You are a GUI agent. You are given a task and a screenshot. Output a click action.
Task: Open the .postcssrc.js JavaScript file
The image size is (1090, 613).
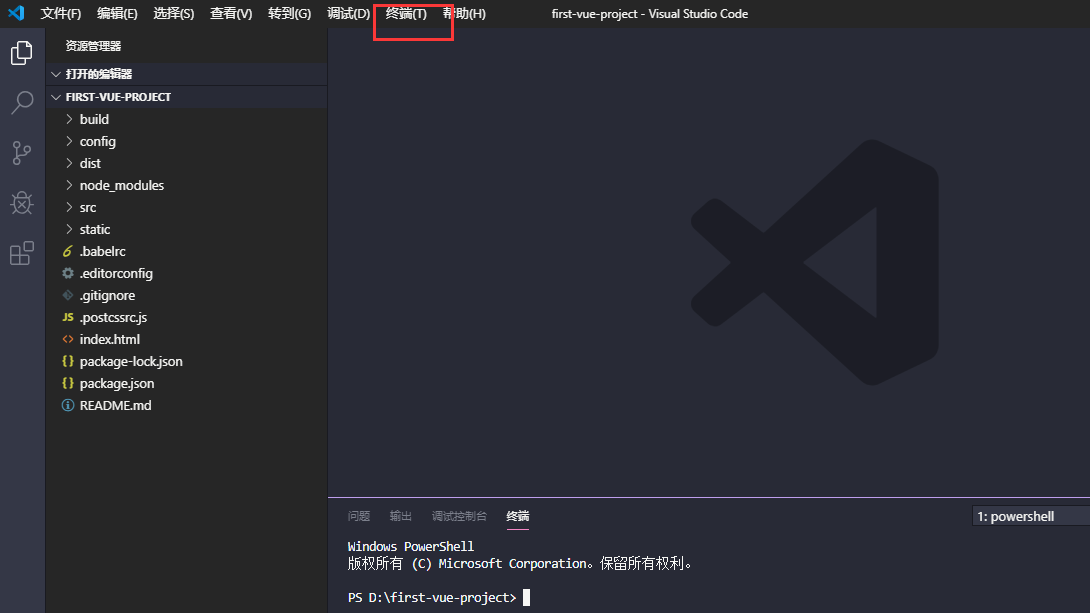click(x=67, y=317)
